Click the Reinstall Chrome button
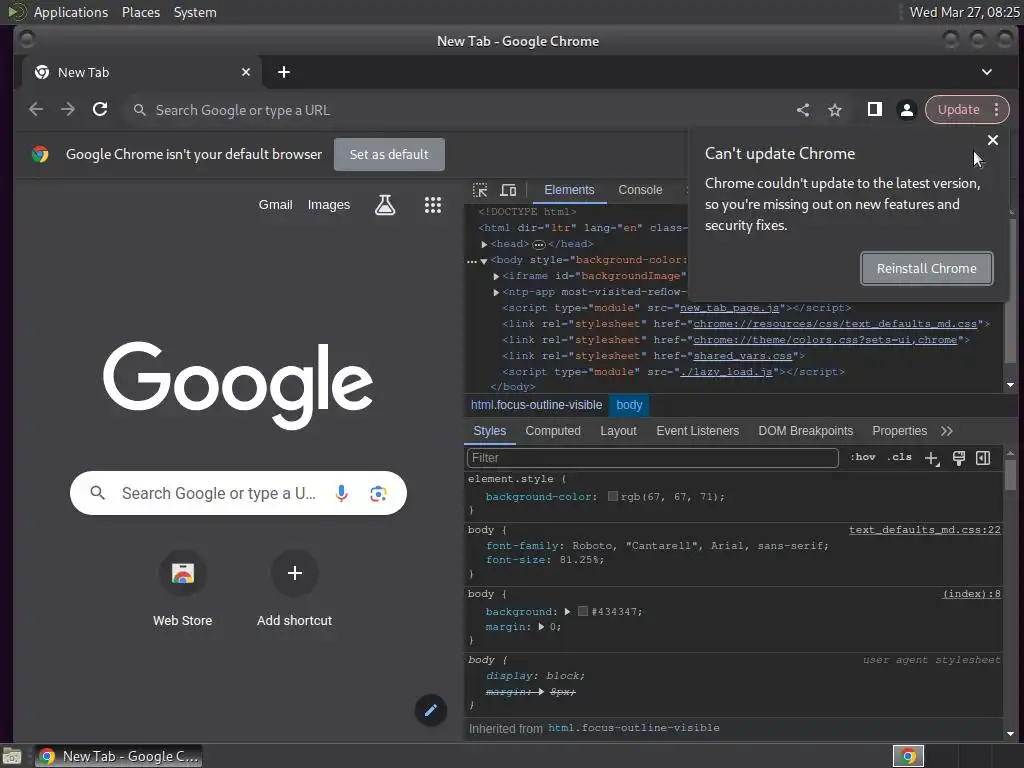Viewport: 1024px width, 768px height. 927,268
